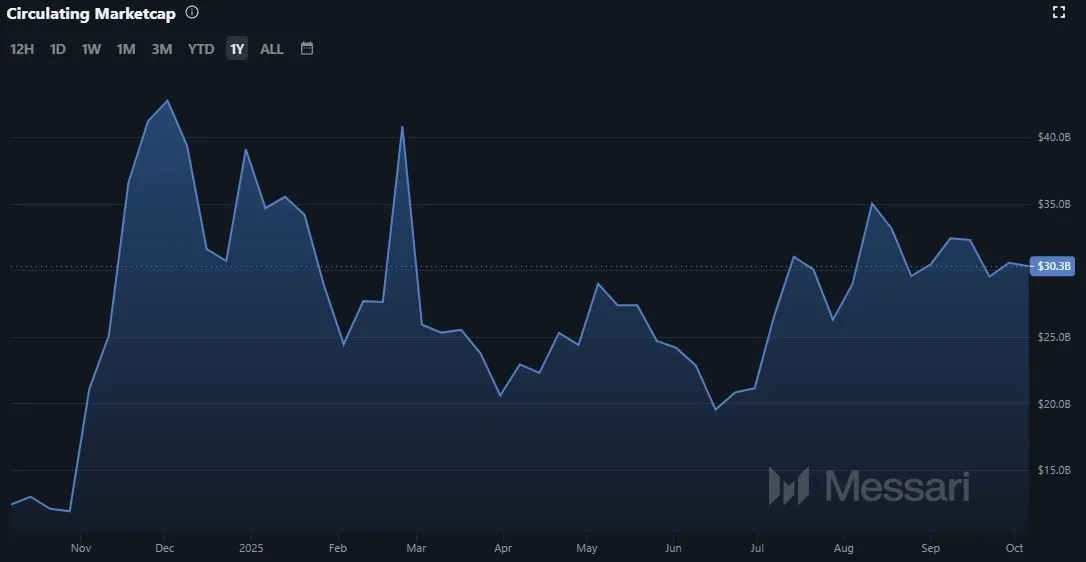Click the info icon beside Circulating Marketcap
The image size is (1086, 562).
point(192,13)
